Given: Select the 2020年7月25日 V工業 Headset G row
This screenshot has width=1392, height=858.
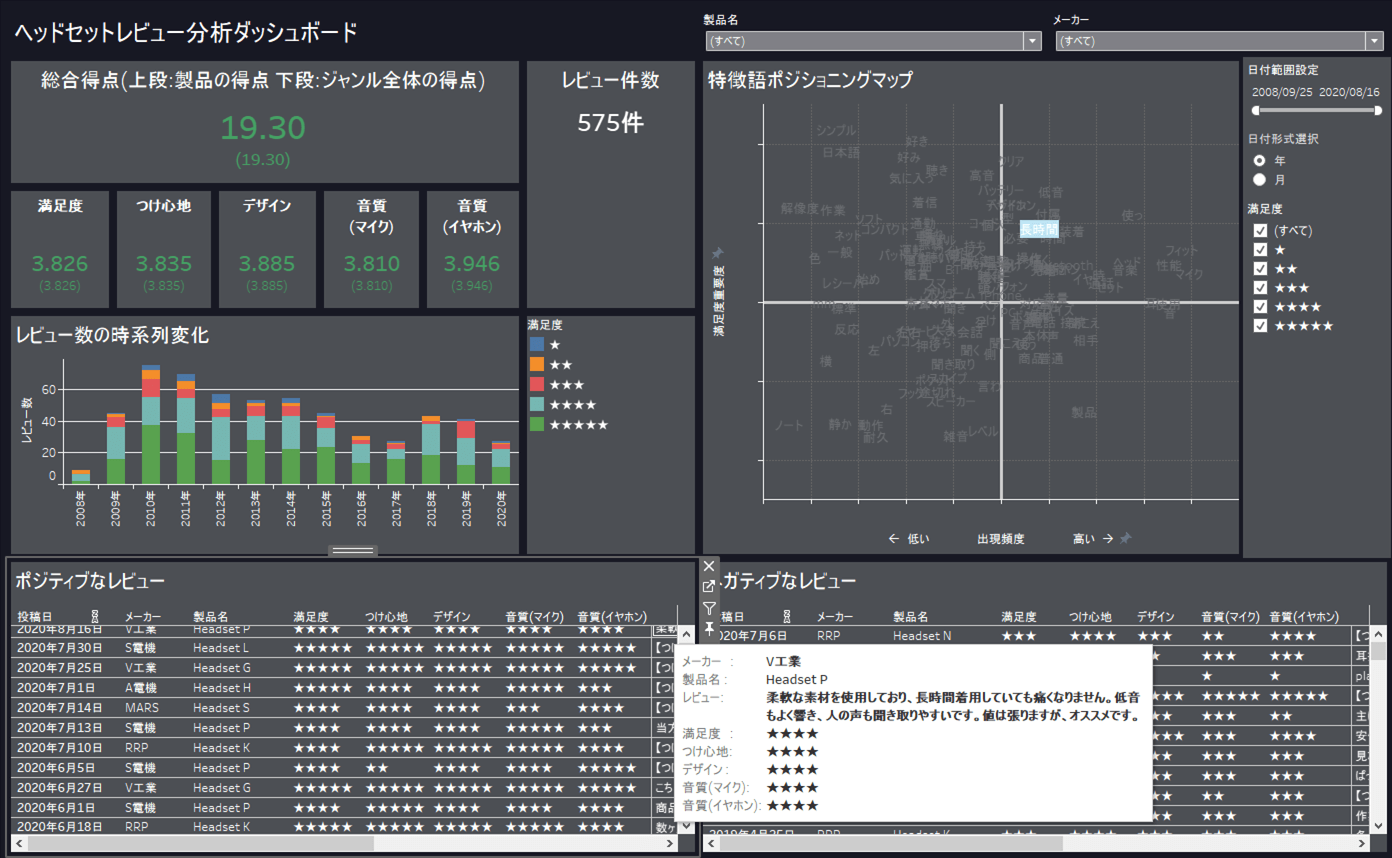Looking at the screenshot, I should tap(345, 668).
